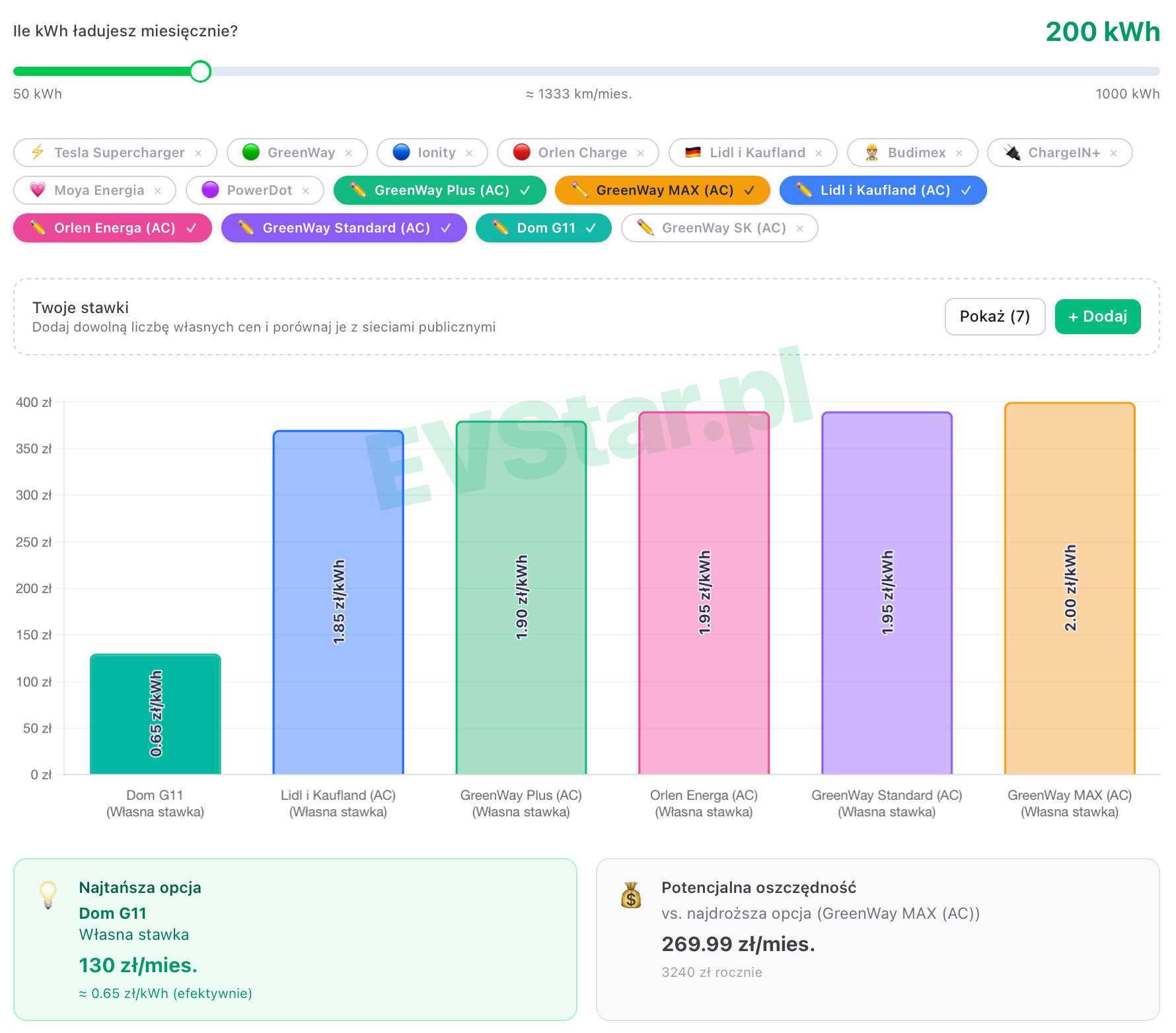Image resolution: width=1176 pixels, height=1033 pixels.
Task: Disable the GreenWay Plus (AC) chip via checkmark
Action: point(525,190)
